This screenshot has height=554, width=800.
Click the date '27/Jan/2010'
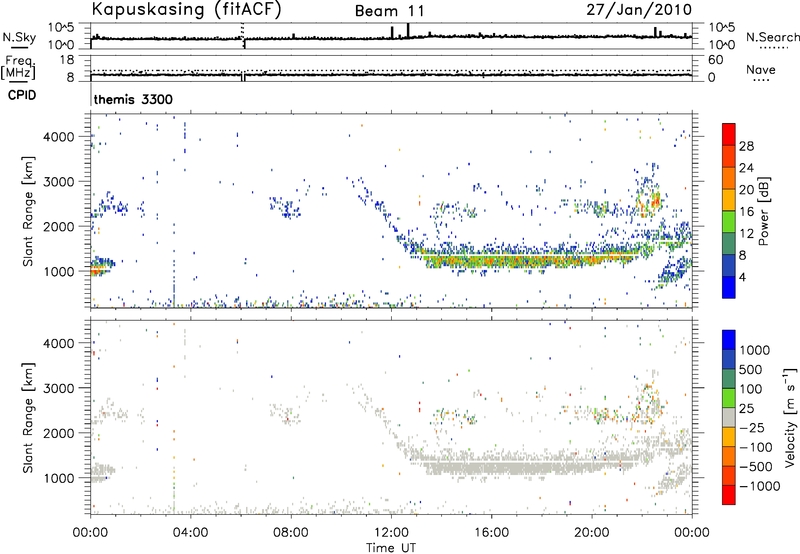(639, 10)
